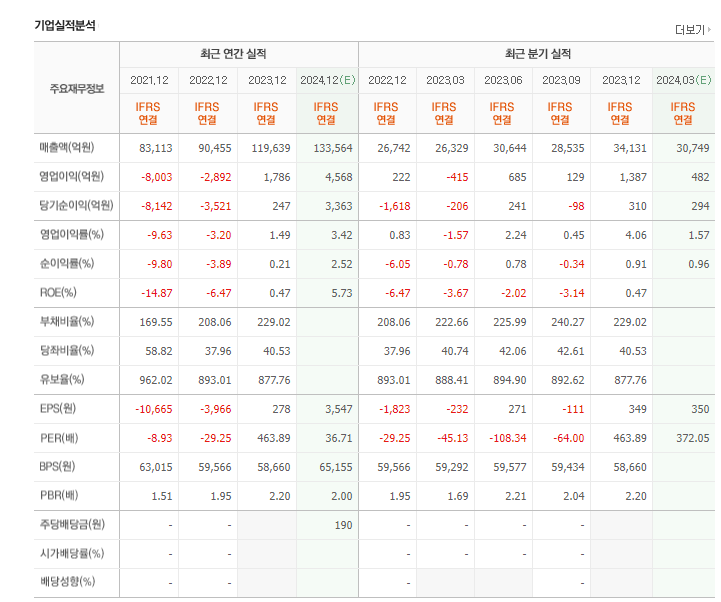
Task: Click the sales value 133,564
Action: 333,149
